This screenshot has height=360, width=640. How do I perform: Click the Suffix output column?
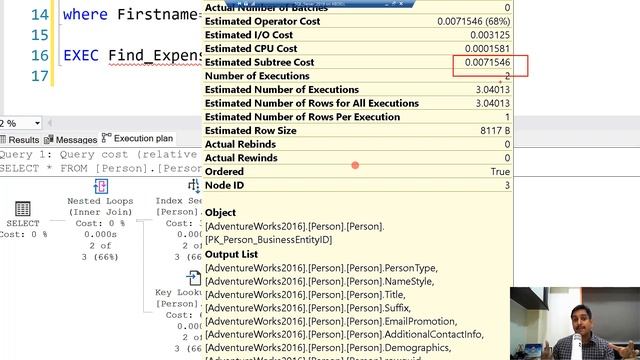click(x=308, y=308)
